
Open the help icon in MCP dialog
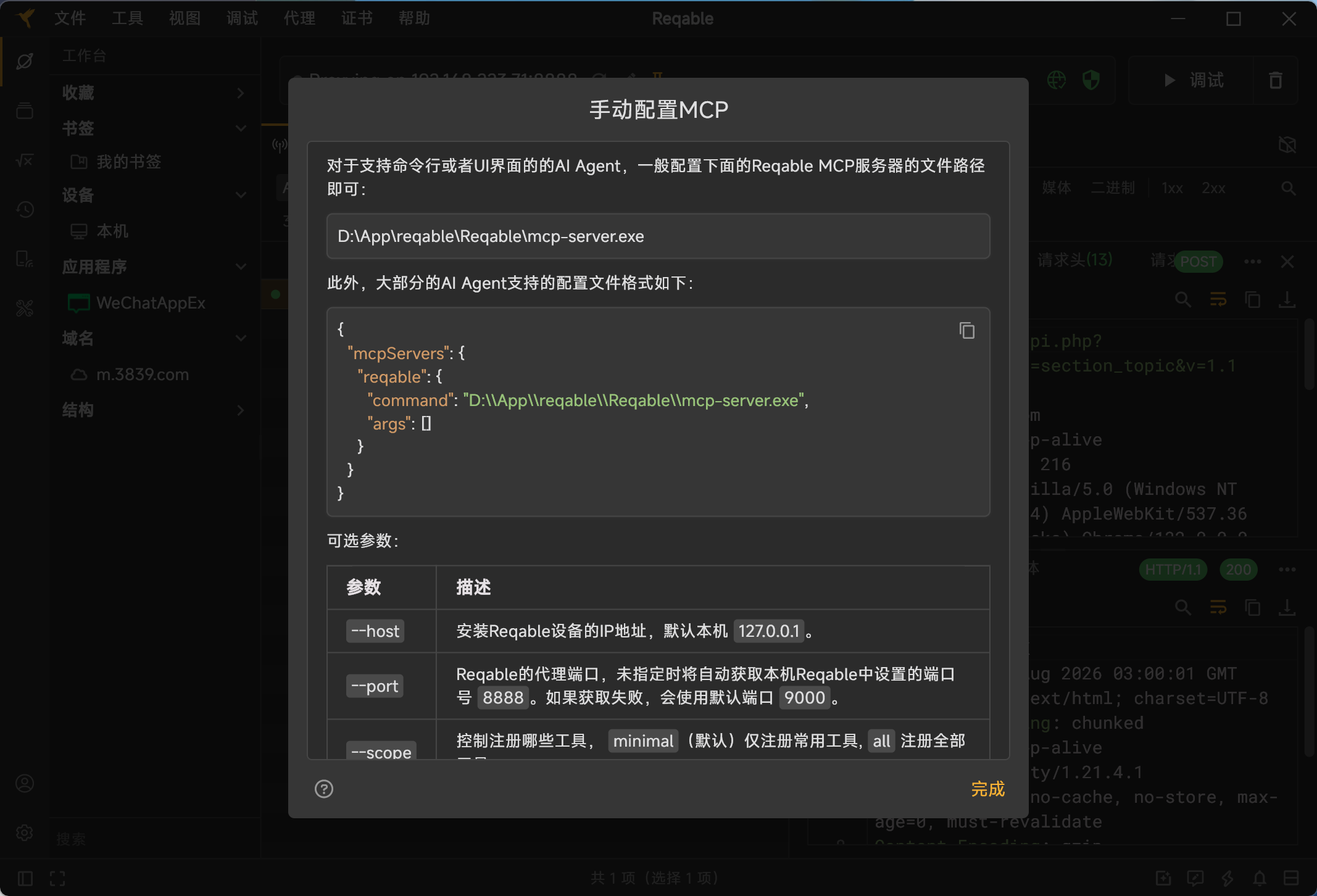[324, 789]
